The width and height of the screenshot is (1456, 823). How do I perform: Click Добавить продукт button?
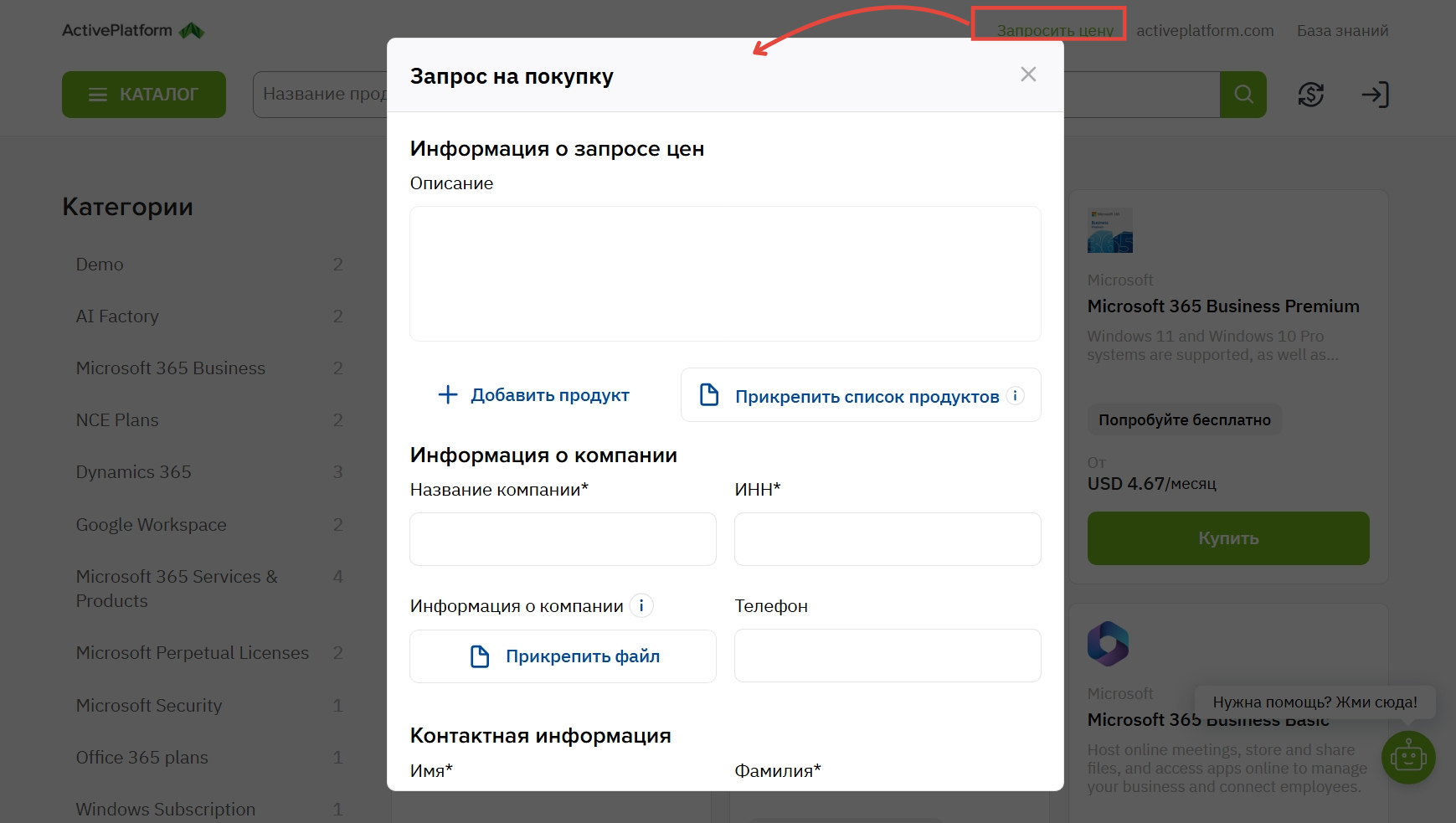pos(533,395)
